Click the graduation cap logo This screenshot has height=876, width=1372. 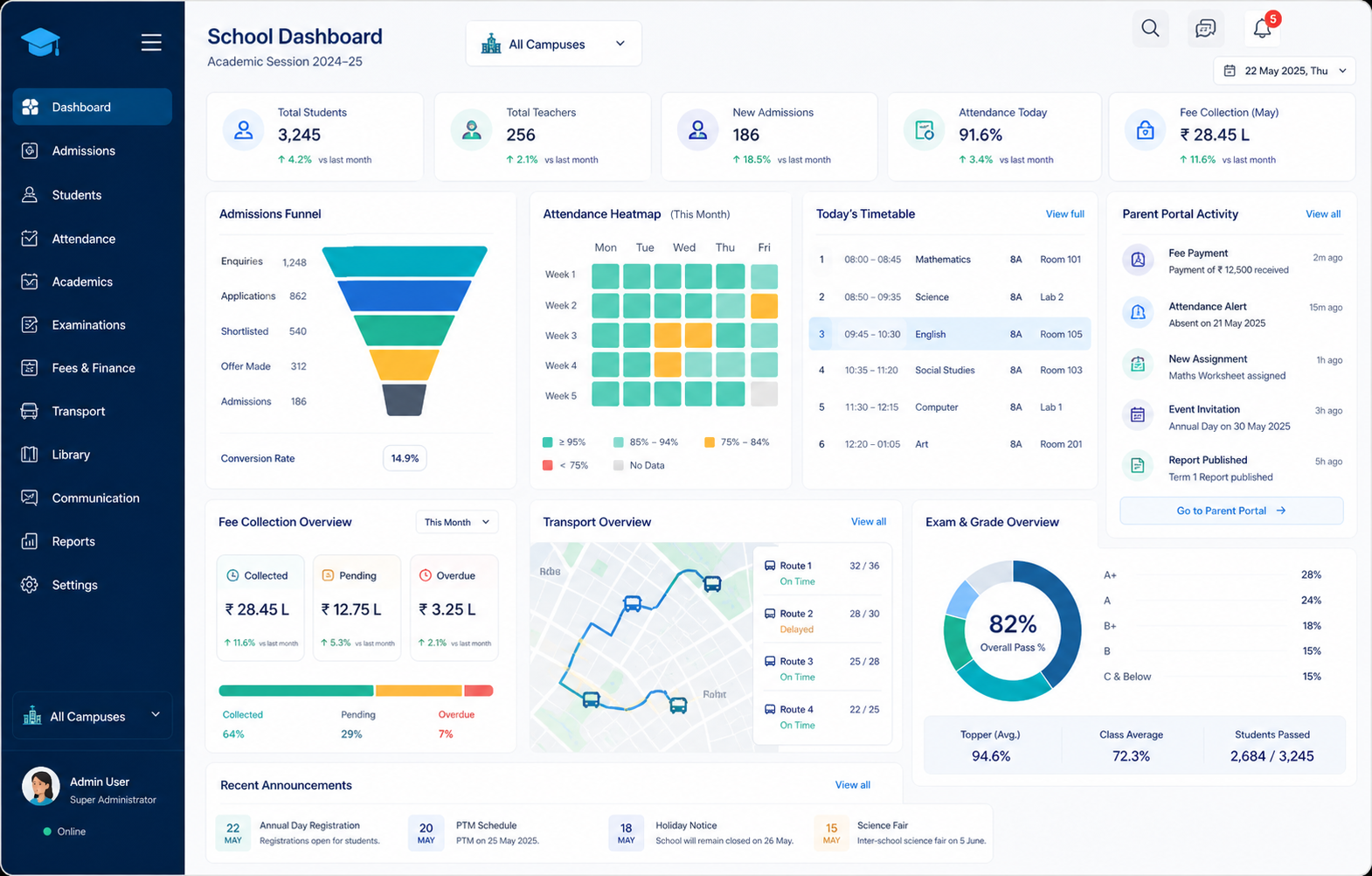pos(40,42)
